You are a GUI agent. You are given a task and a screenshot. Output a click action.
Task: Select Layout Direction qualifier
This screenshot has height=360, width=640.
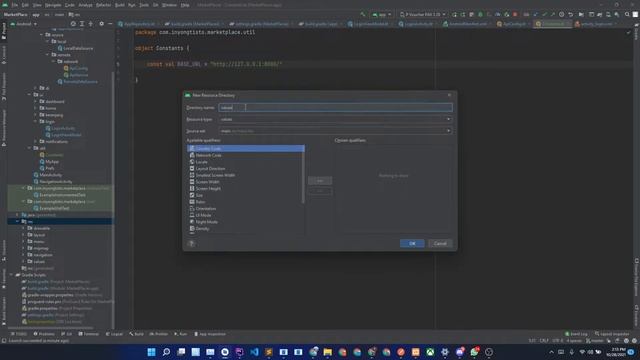[x=245, y=169]
